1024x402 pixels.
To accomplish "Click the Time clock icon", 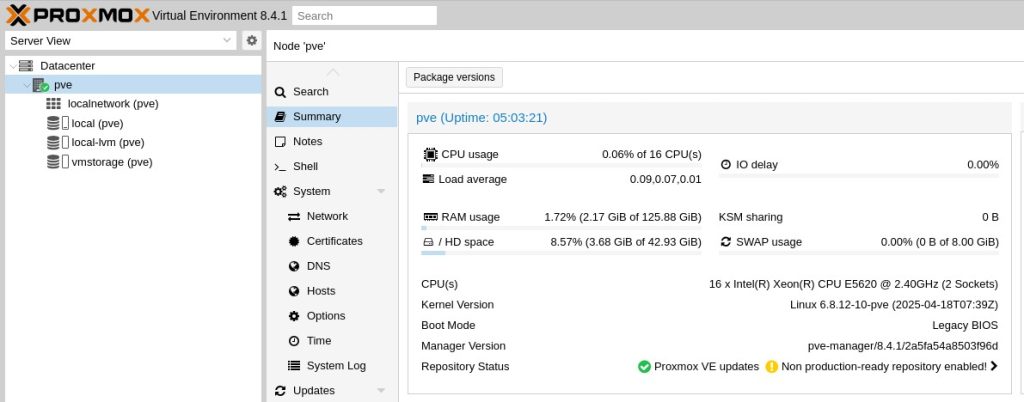I will coord(294,341).
